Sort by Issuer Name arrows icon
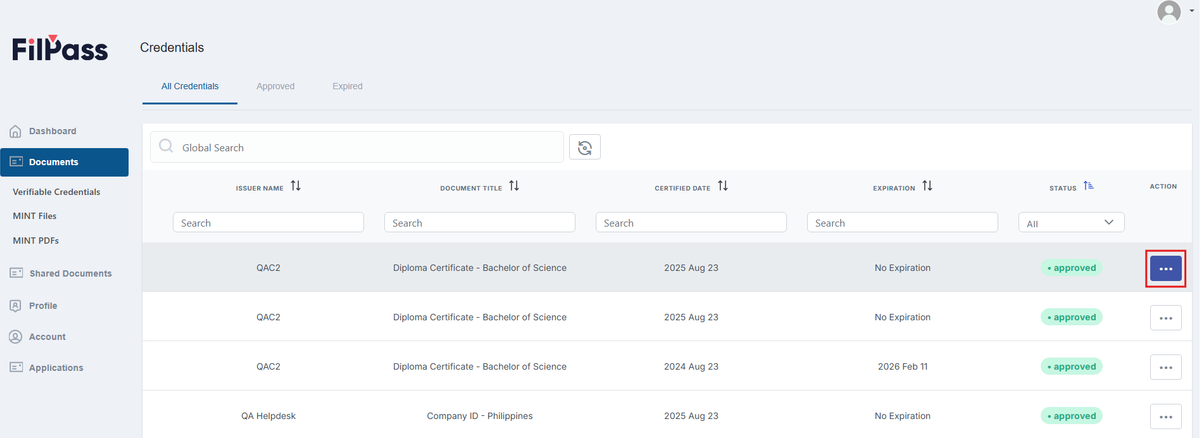 (x=296, y=186)
